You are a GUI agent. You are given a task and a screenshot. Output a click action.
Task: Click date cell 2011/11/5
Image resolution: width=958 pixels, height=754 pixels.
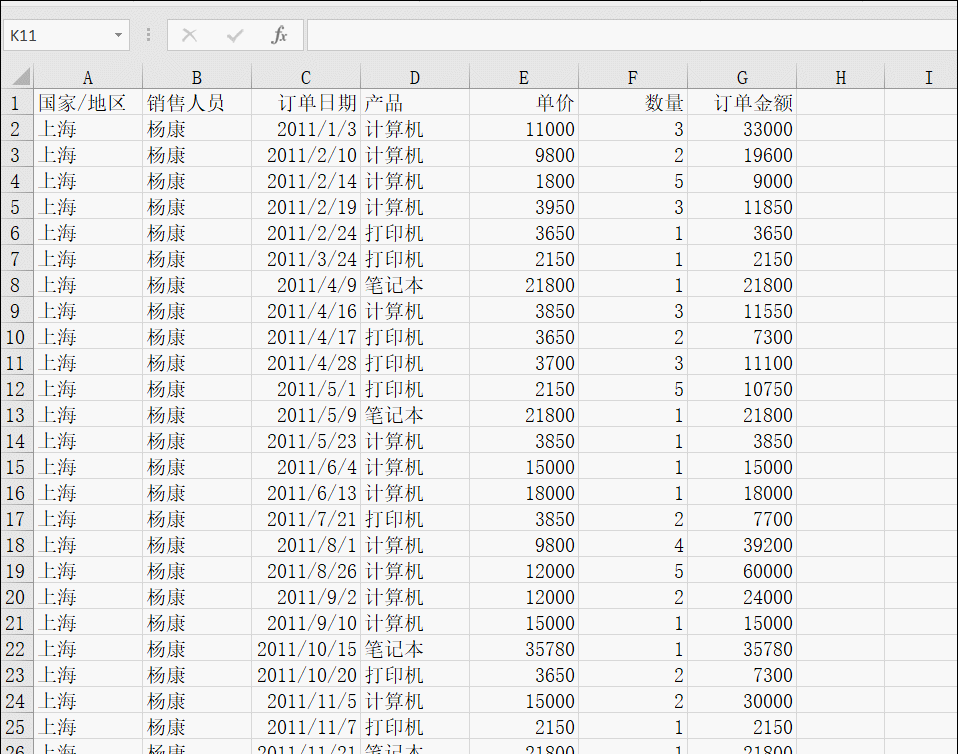click(x=306, y=701)
